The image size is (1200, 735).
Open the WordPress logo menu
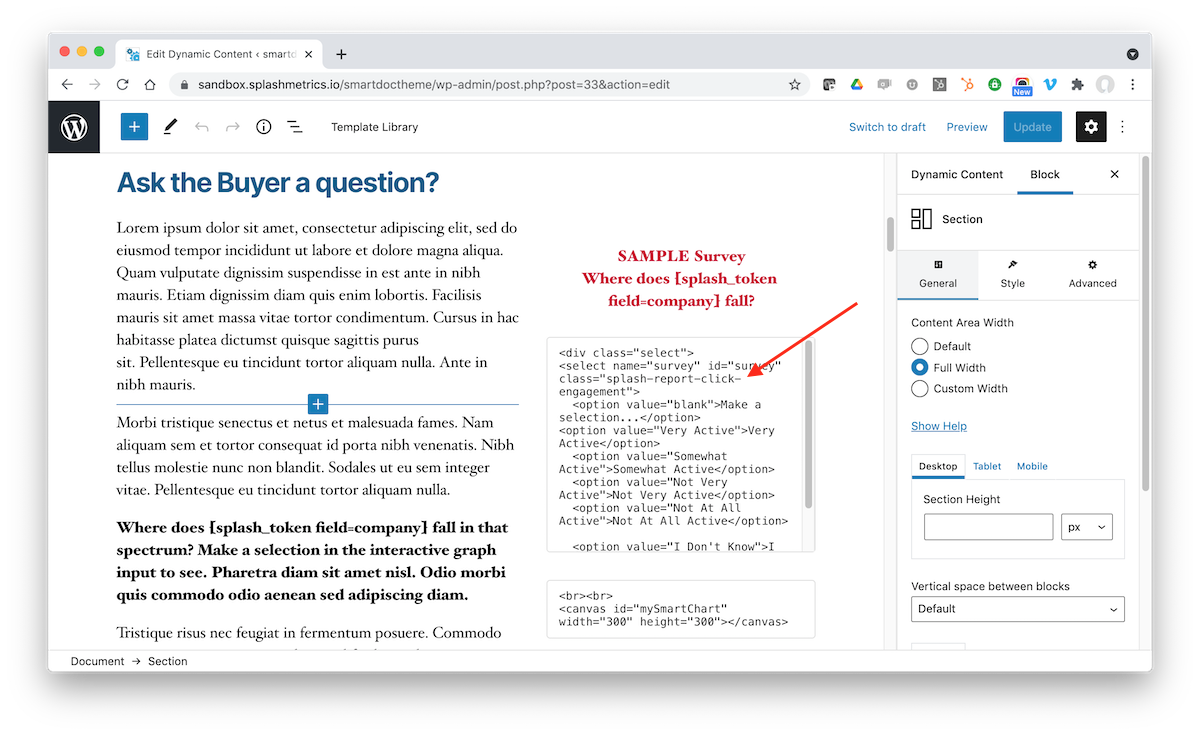tap(74, 127)
